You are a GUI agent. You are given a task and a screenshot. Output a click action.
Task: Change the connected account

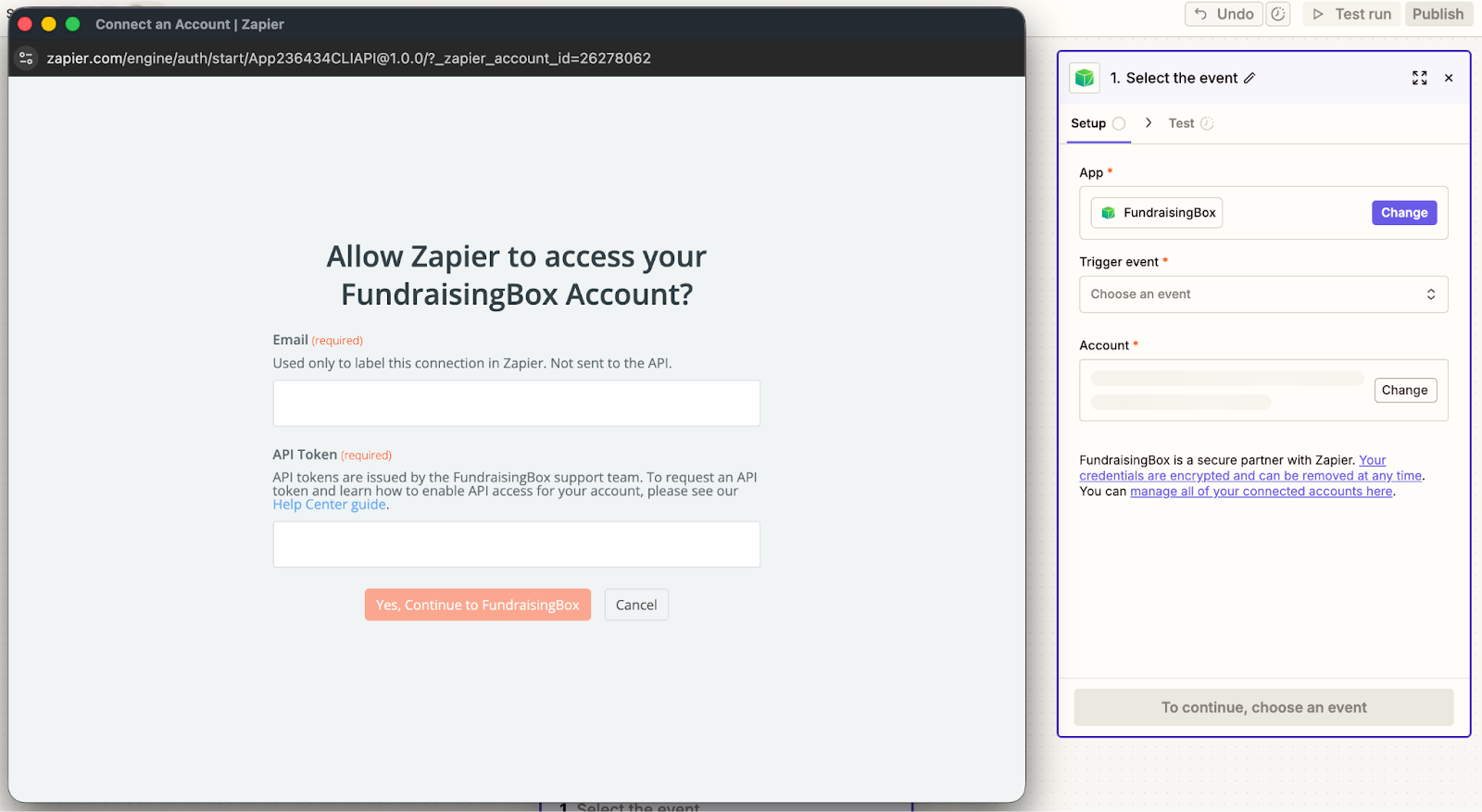[1405, 390]
